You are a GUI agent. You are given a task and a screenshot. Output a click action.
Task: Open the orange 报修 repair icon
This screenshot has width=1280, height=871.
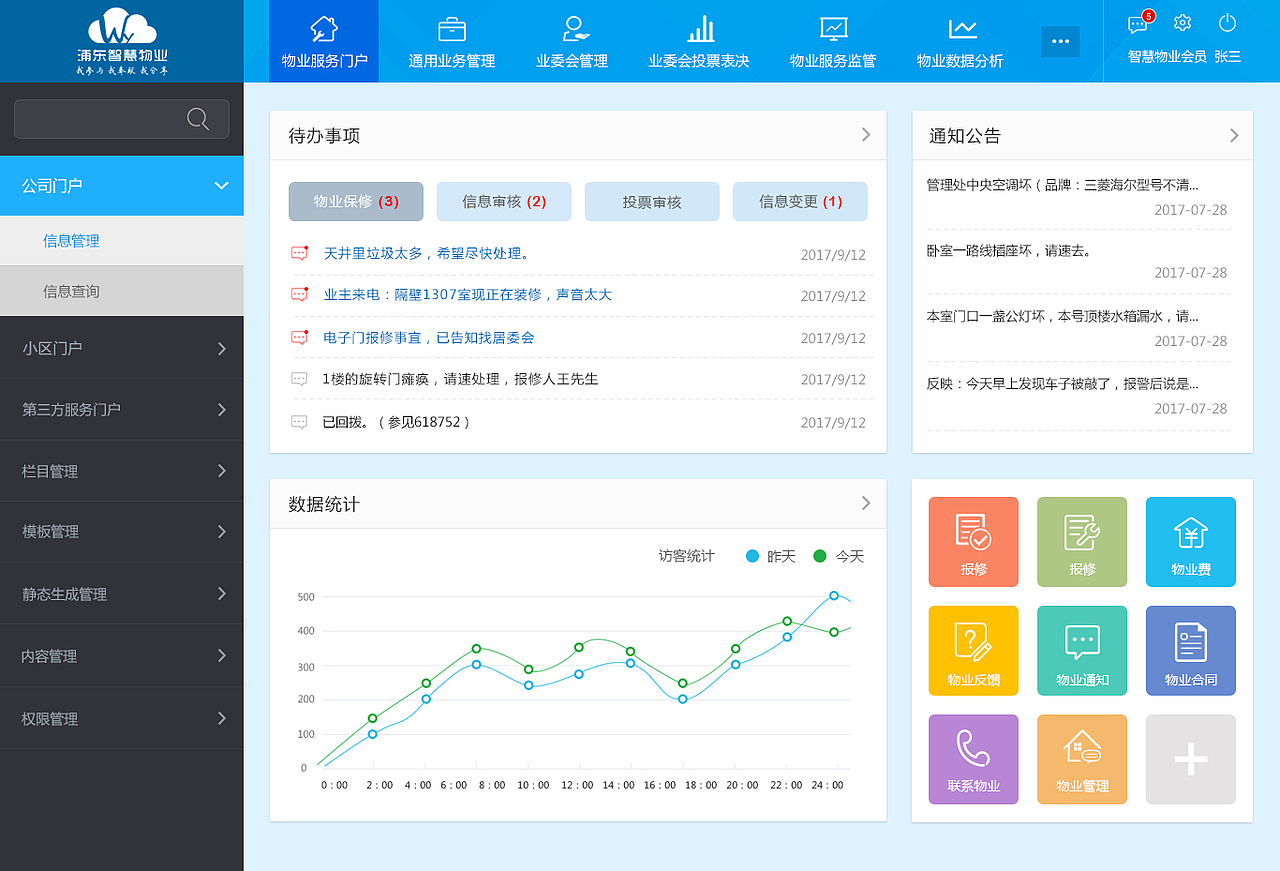click(973, 541)
